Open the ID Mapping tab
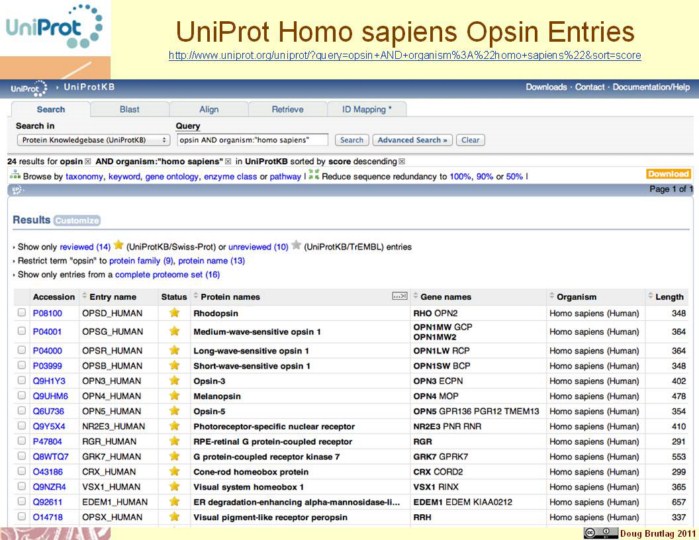The image size is (699, 540). 366,109
